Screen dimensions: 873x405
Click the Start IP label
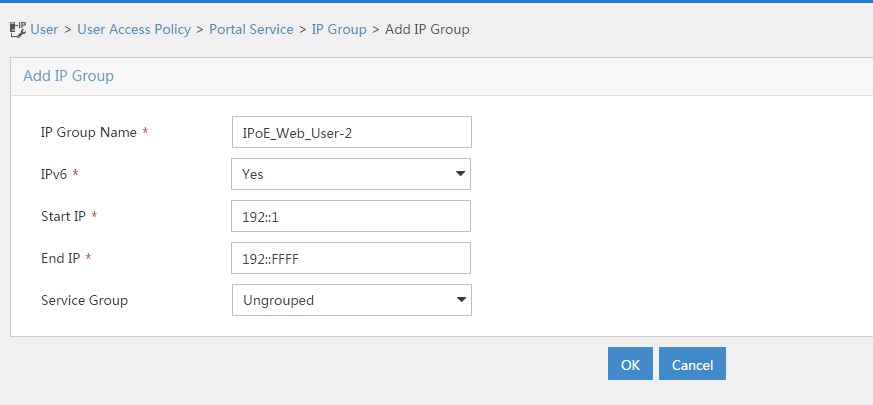coord(63,216)
